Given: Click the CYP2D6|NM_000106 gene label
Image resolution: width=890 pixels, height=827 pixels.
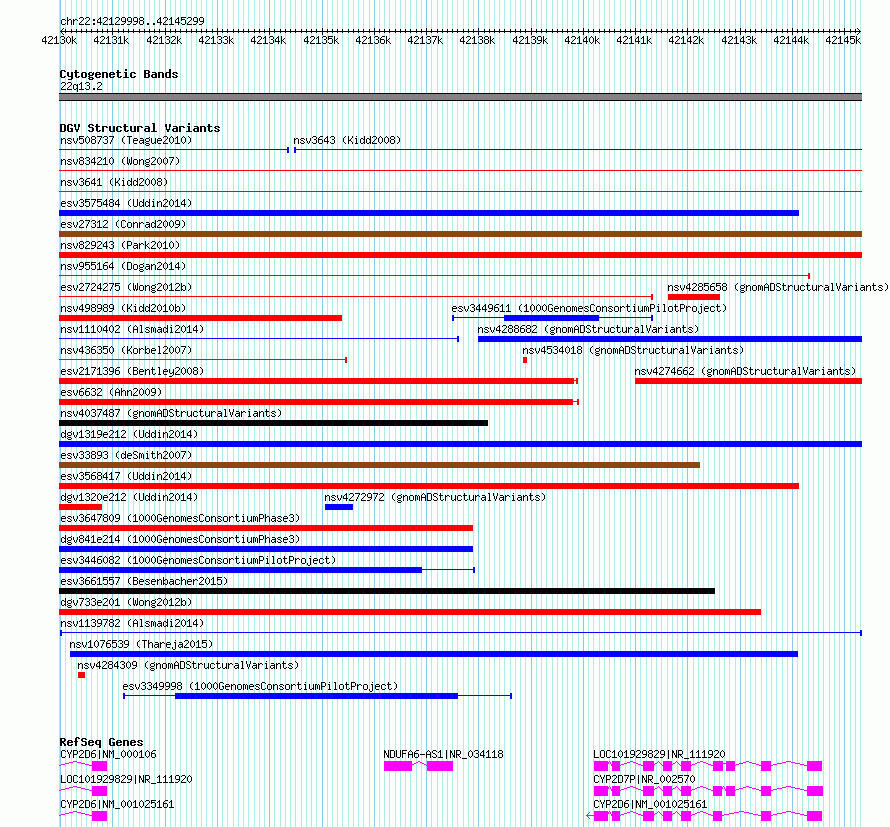Looking at the screenshot, I should pyautogui.click(x=108, y=754).
